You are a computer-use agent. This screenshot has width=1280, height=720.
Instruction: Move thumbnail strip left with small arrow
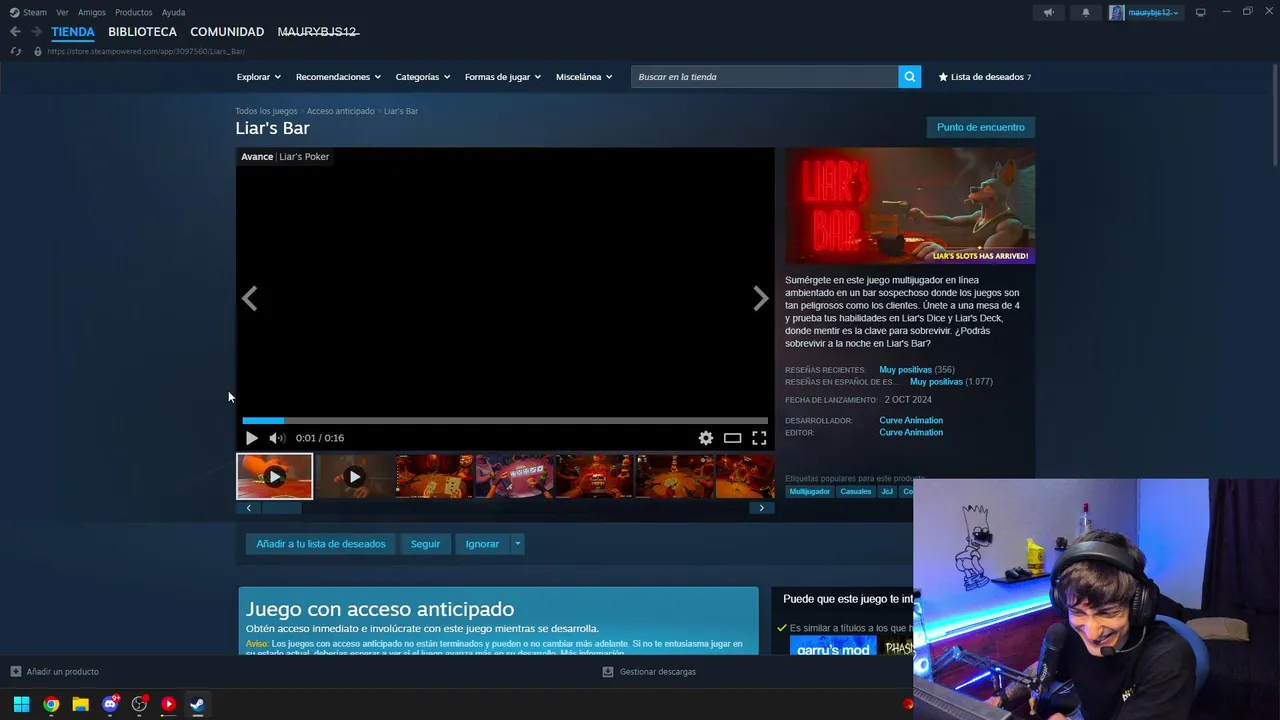pos(249,508)
